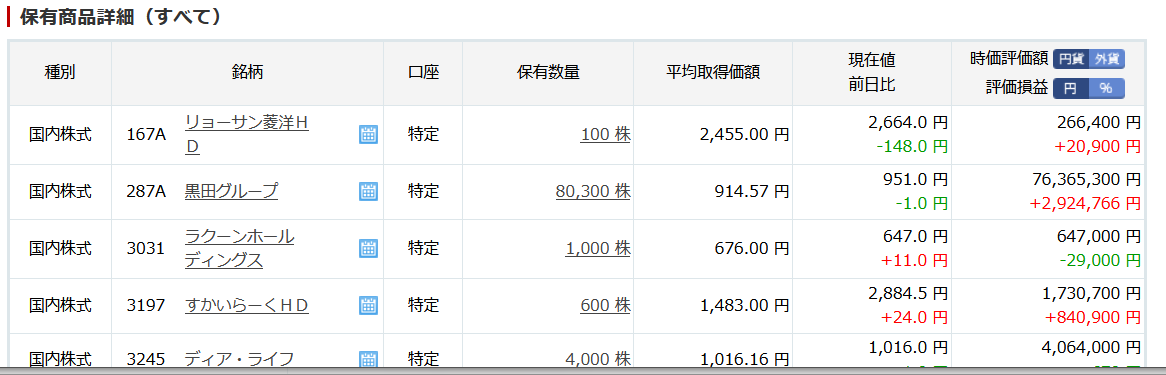Select the 平均取得価額 column header

pyautogui.click(x=712, y=72)
